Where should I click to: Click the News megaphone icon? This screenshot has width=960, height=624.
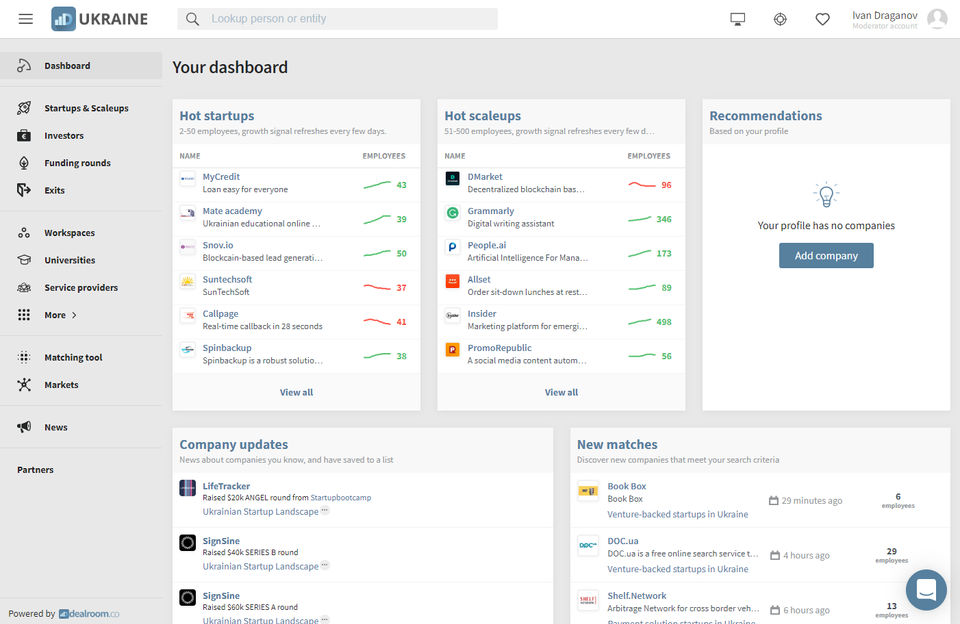click(24, 427)
